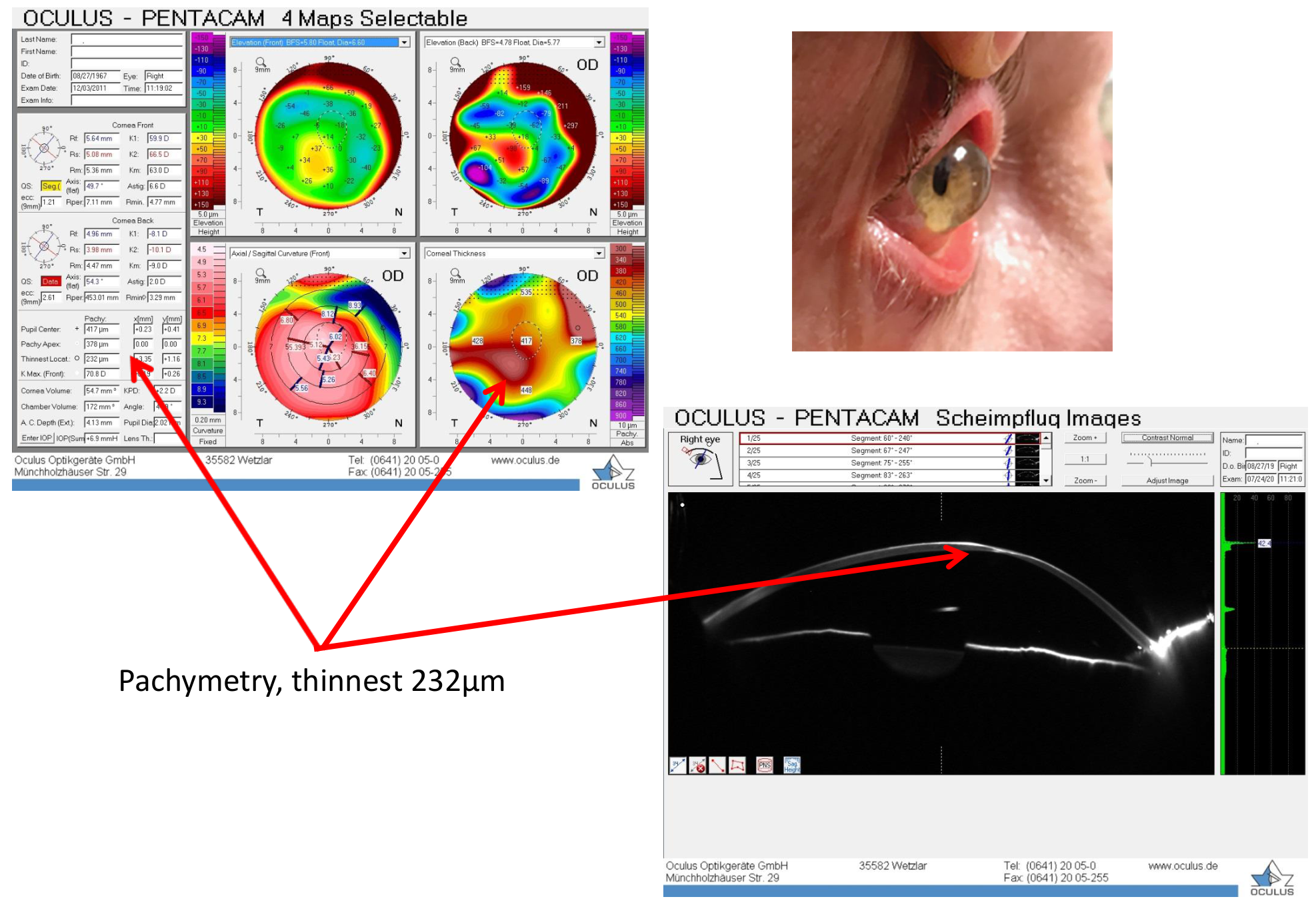
Task: Click the First Name input field
Action: point(127,51)
